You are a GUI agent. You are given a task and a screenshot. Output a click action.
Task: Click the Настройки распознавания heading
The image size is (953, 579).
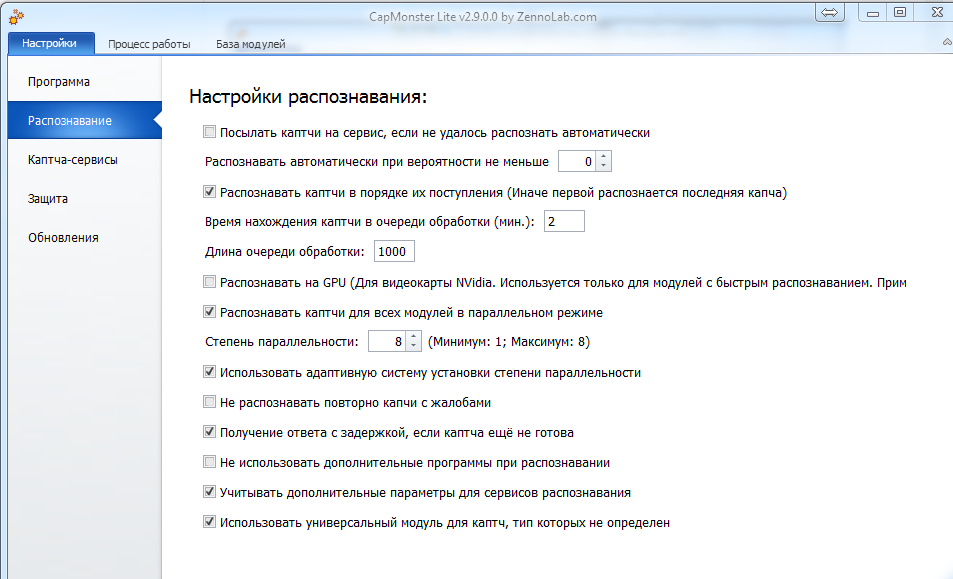click(308, 97)
